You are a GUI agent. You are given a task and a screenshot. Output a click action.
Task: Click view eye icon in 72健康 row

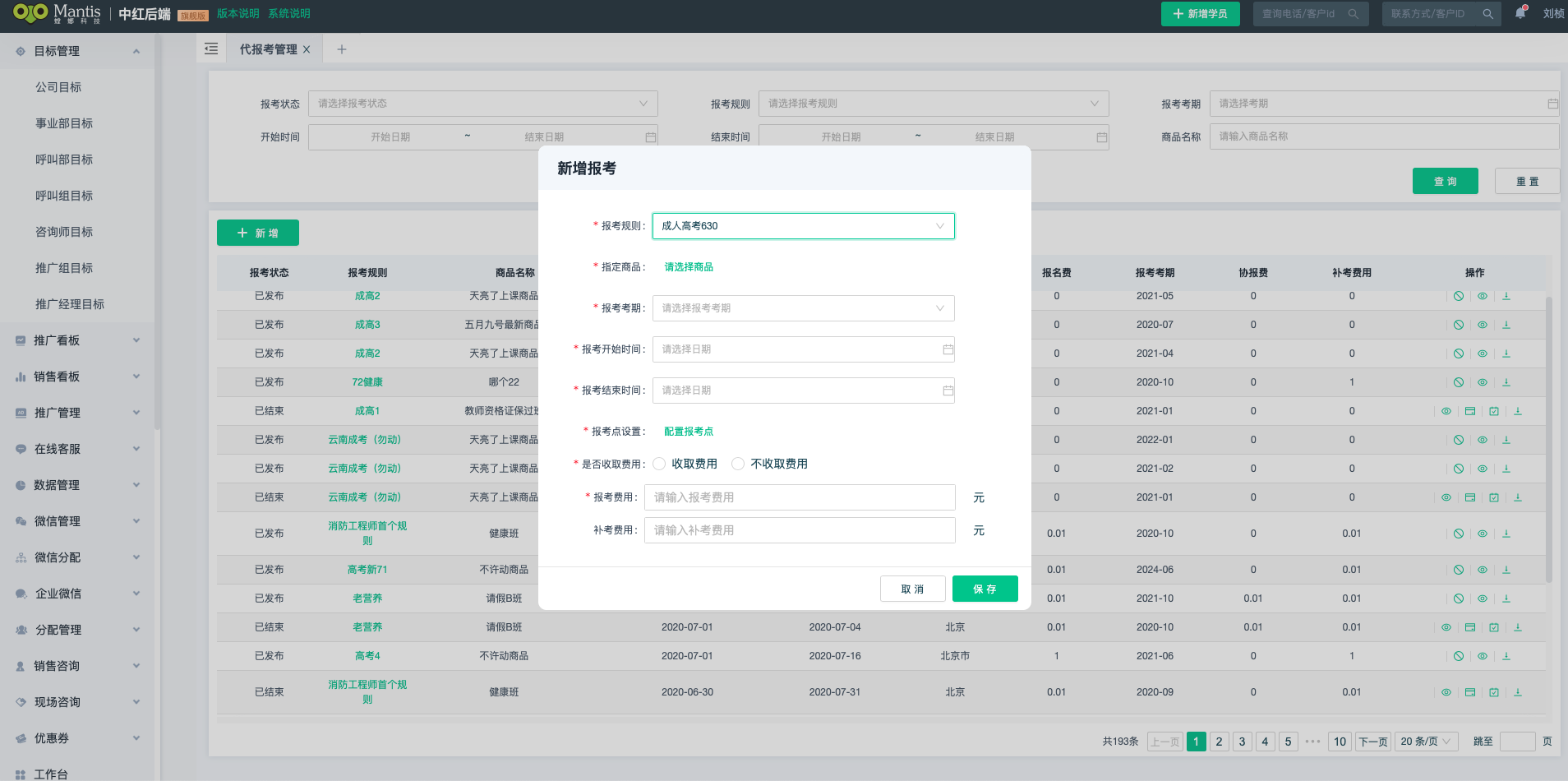point(1483,382)
